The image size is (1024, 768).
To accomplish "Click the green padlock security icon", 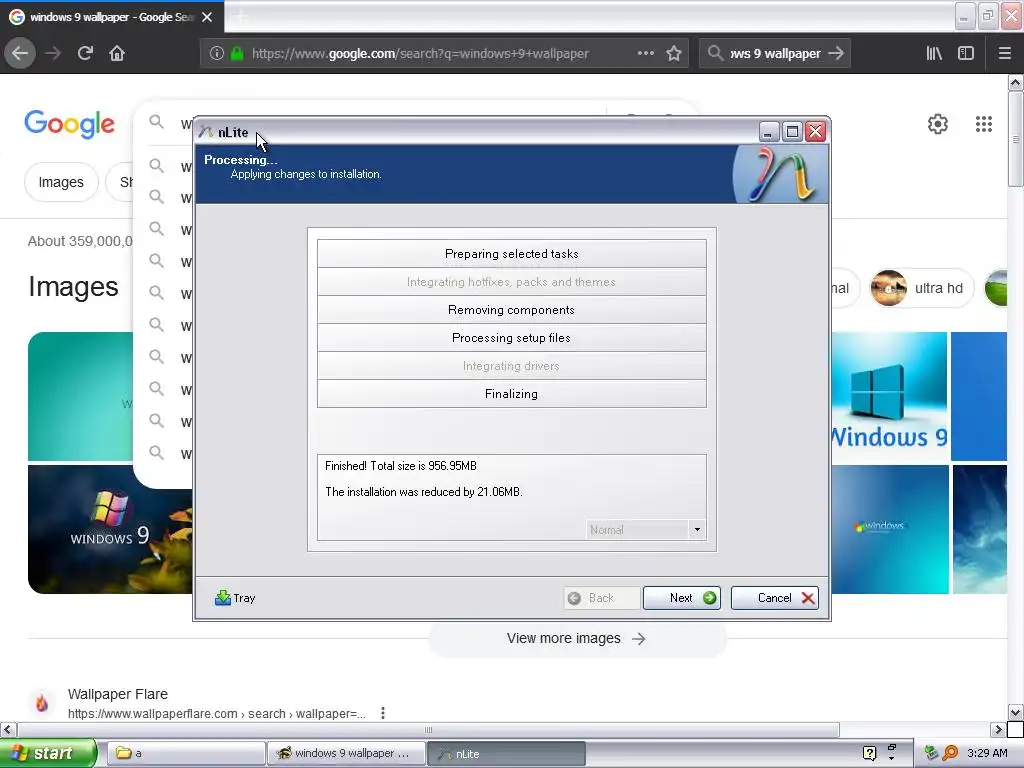I will coord(237,54).
